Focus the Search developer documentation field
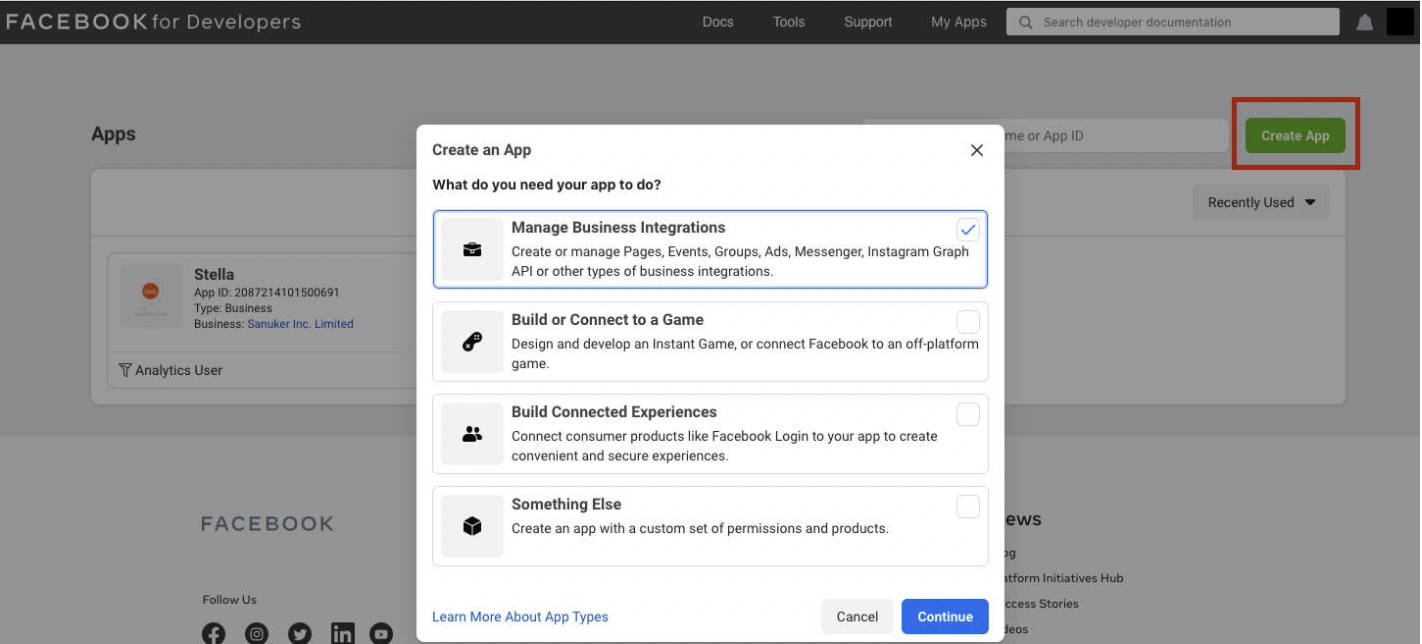 point(1172,22)
